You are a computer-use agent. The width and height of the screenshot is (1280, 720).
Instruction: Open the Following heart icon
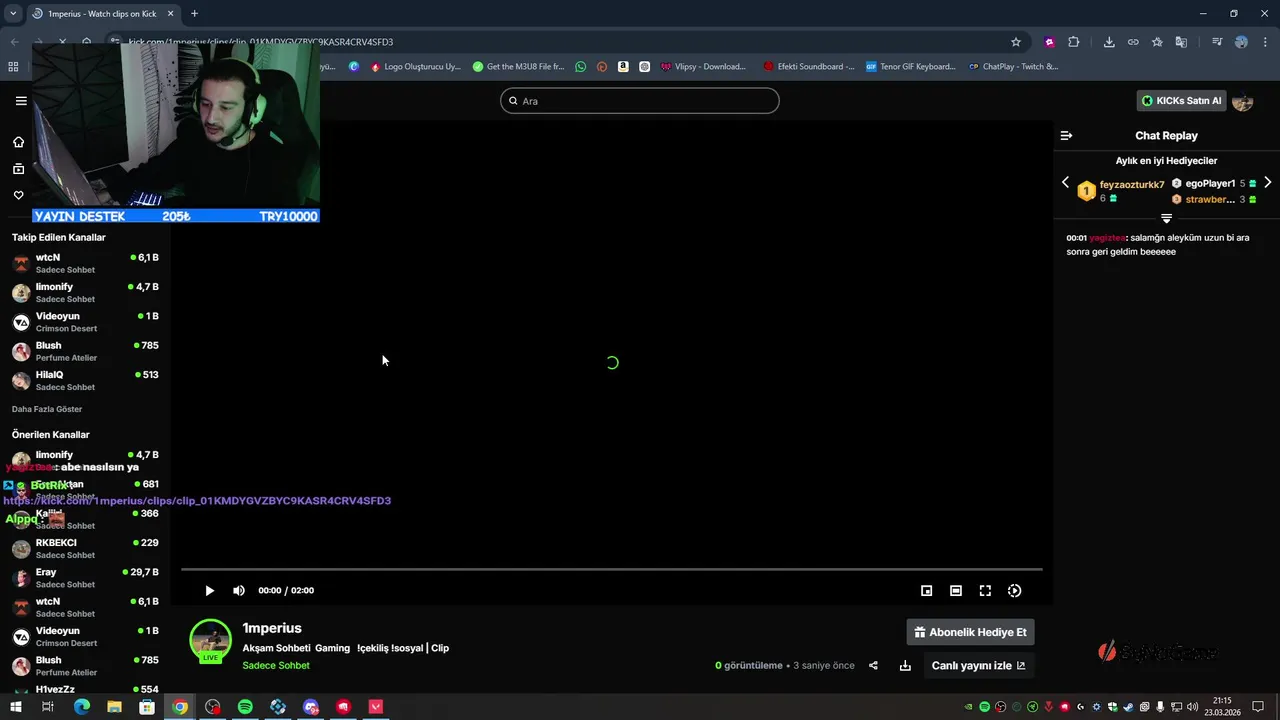click(x=18, y=195)
